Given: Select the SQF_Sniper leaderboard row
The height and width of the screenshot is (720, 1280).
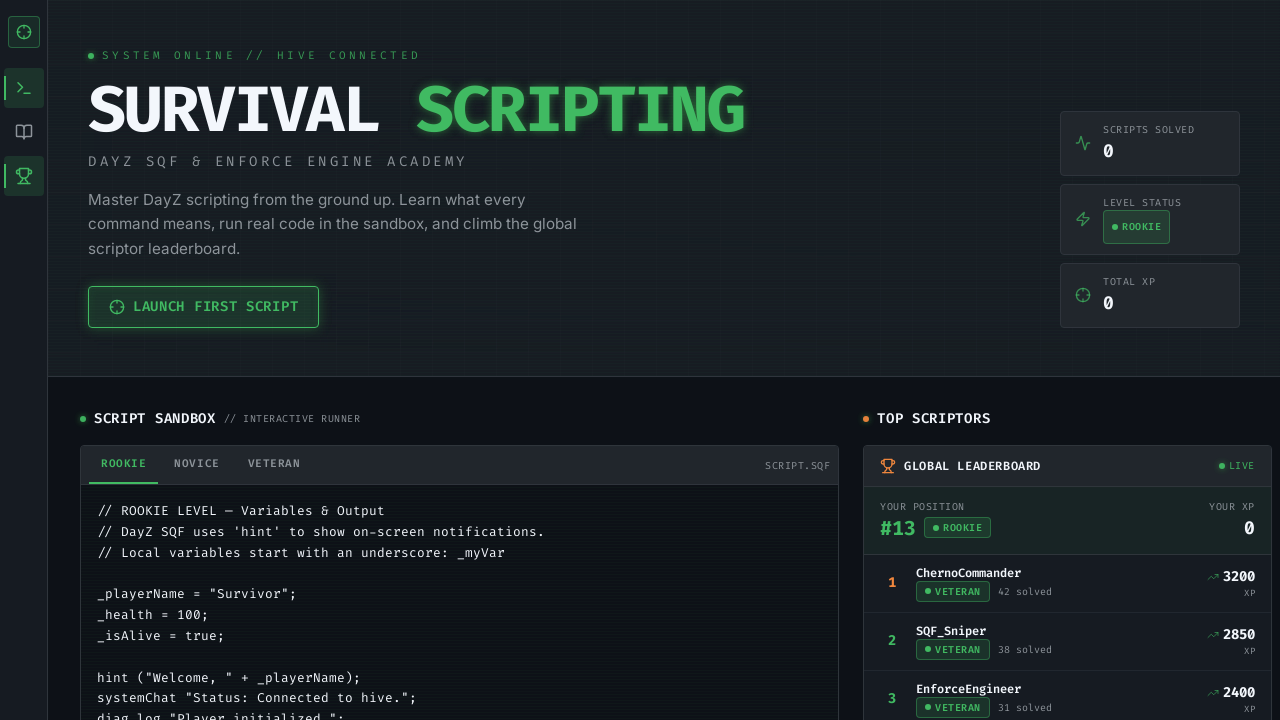Looking at the screenshot, I should coord(1067,642).
